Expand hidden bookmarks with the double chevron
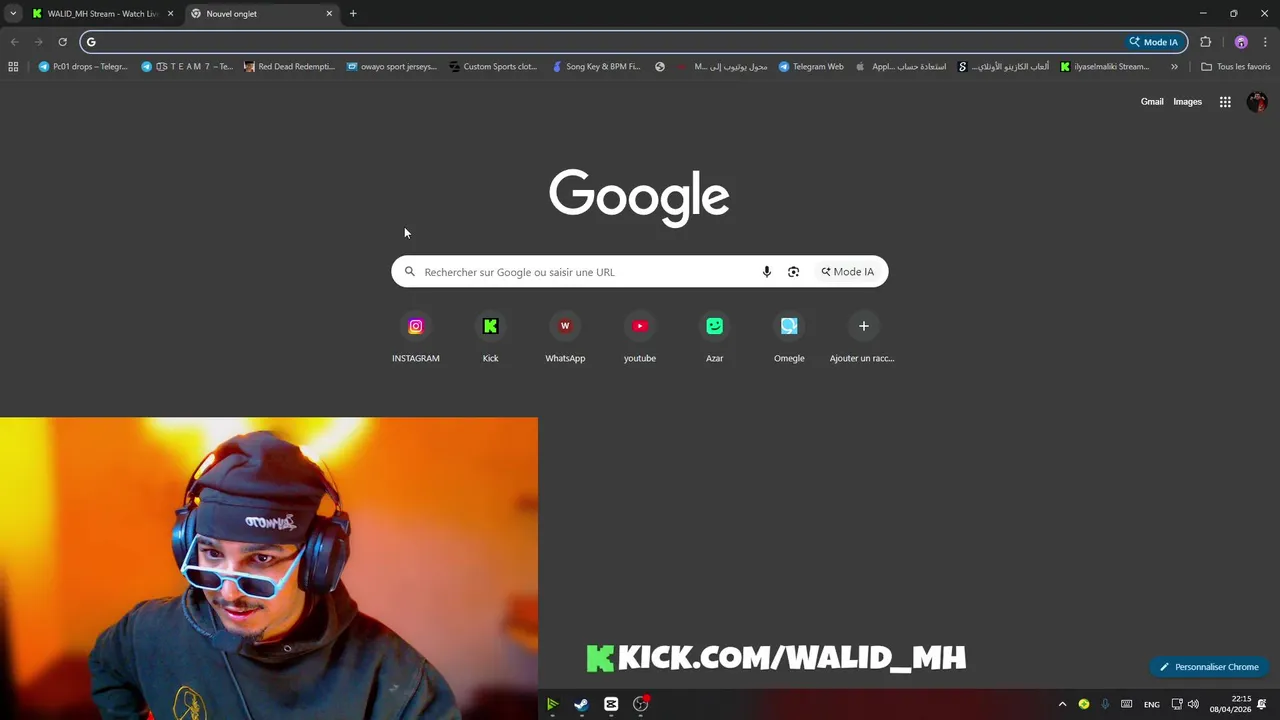The height and width of the screenshot is (720, 1280). [1174, 67]
